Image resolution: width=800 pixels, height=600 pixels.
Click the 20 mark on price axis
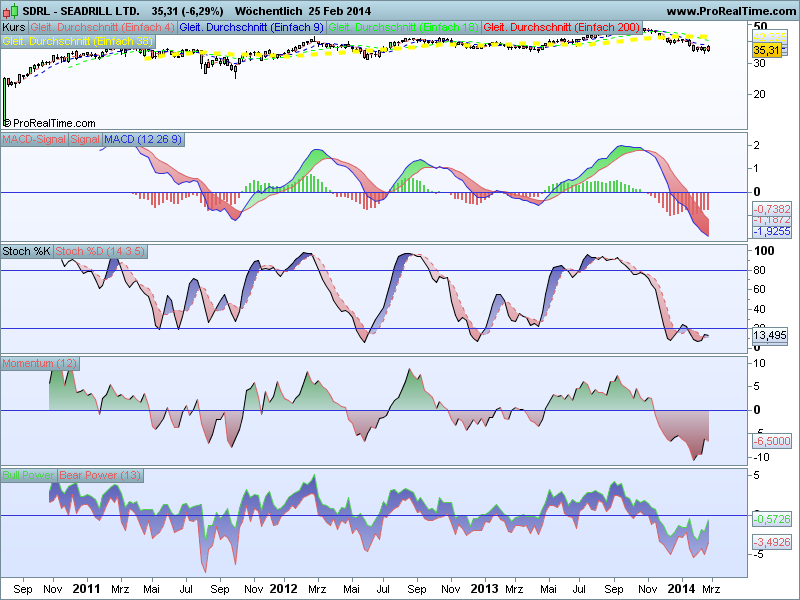point(759,94)
